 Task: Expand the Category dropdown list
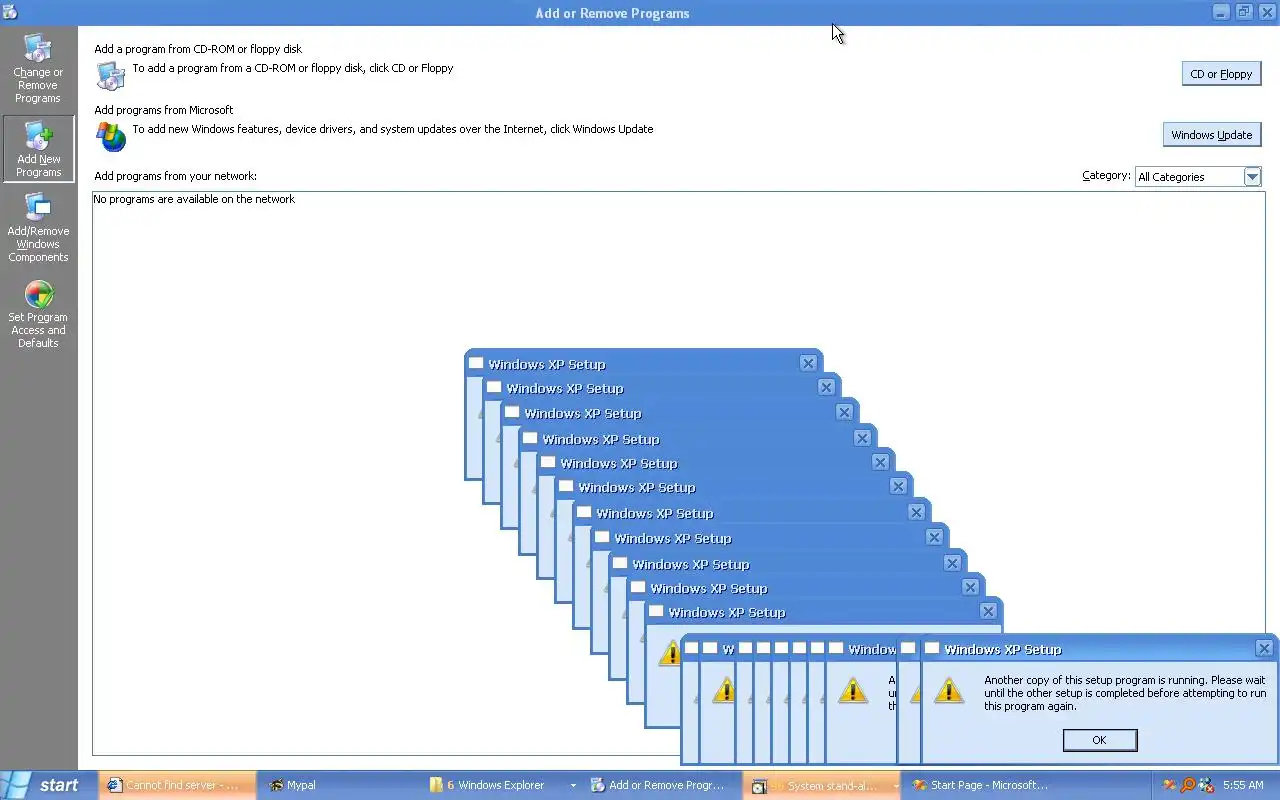pos(1251,177)
